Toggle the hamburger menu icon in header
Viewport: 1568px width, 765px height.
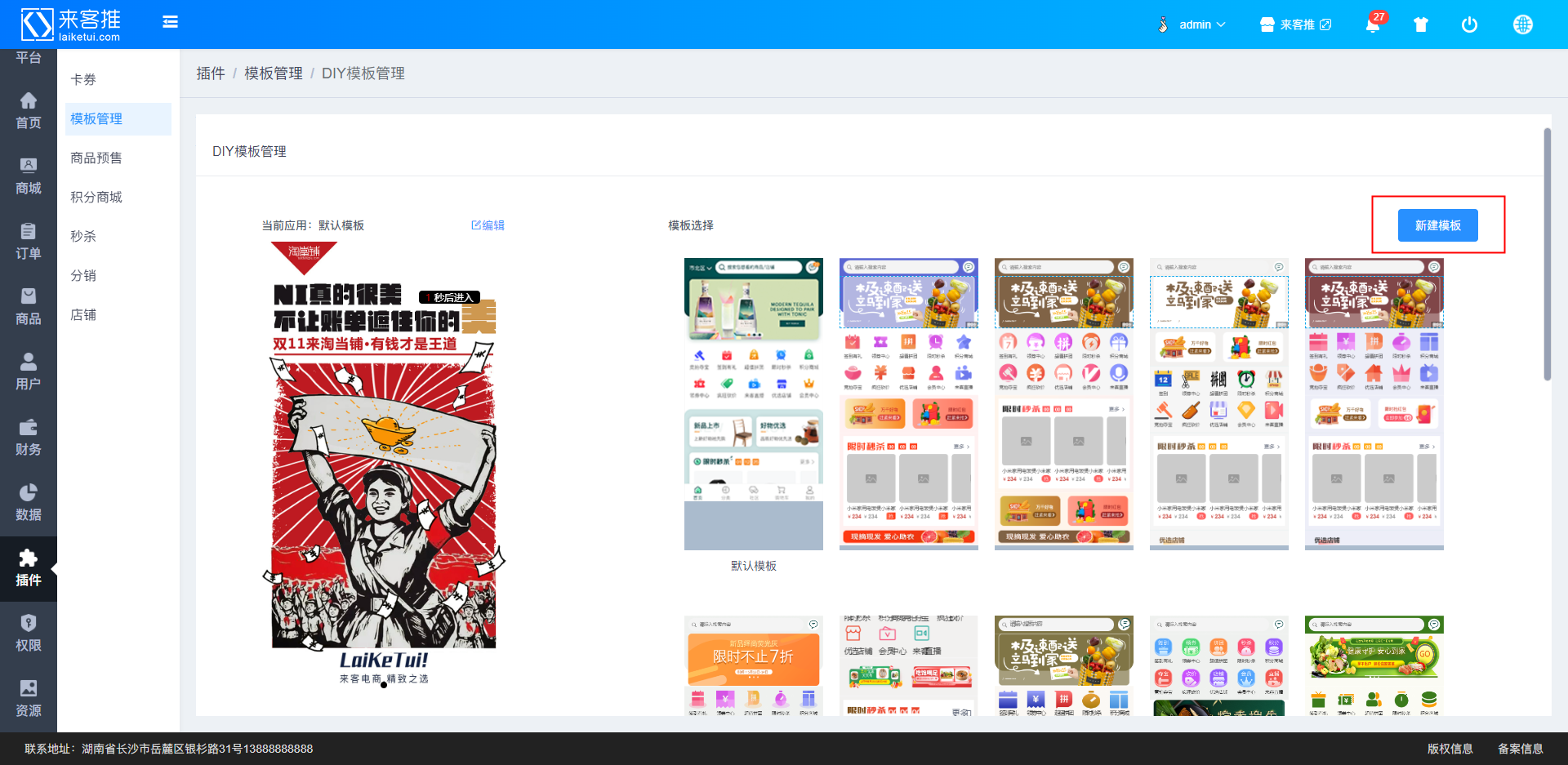170,22
